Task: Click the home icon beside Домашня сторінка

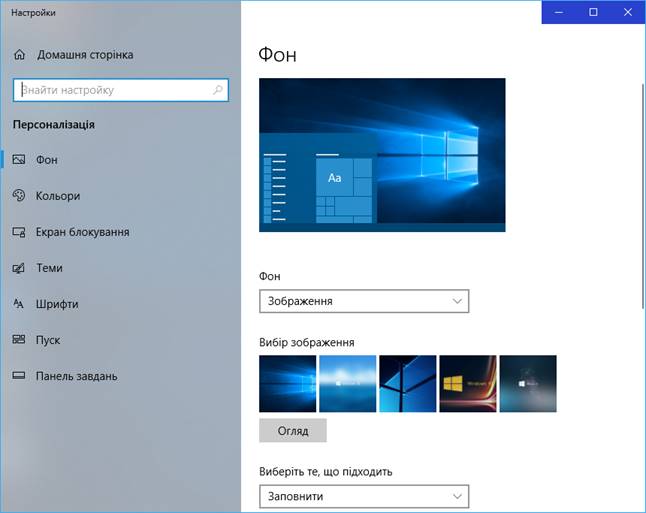Action: (x=19, y=54)
